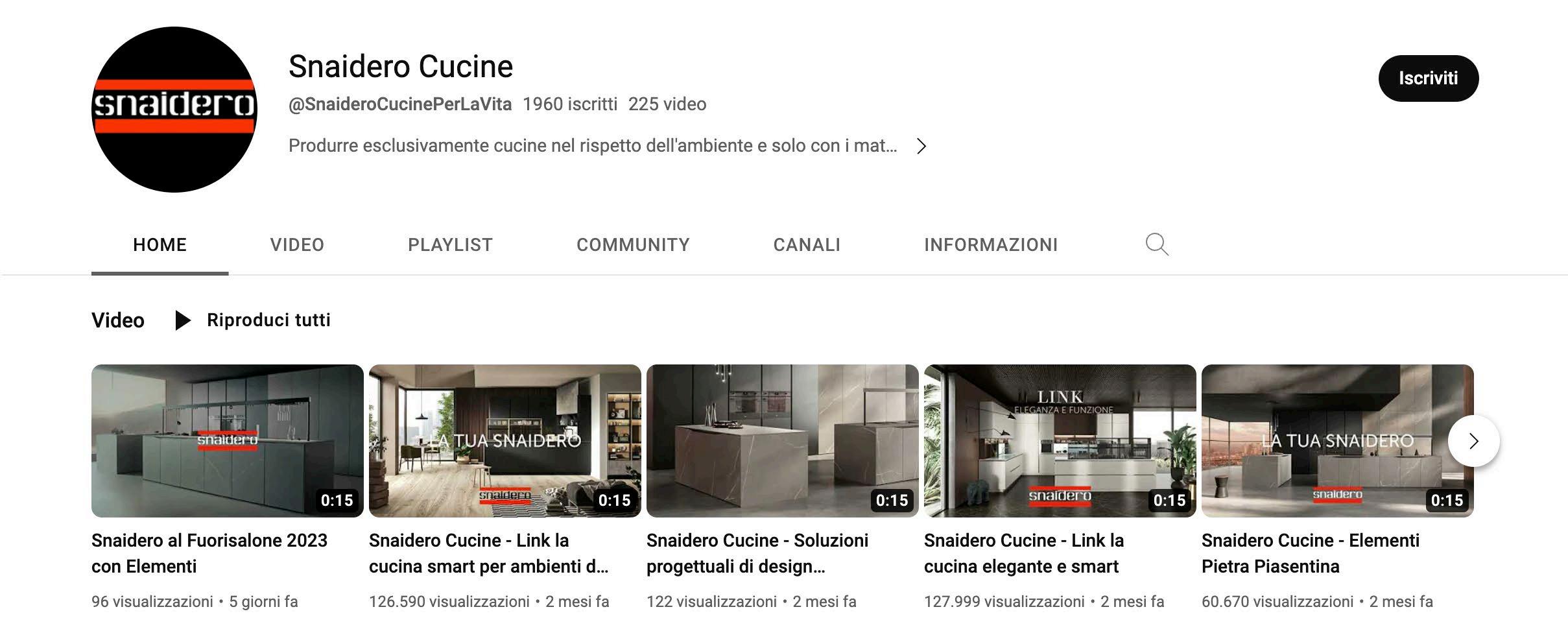The image size is (1568, 642).
Task: Play the thumbnail above the 122 visualizzazioni video
Action: coord(783,441)
